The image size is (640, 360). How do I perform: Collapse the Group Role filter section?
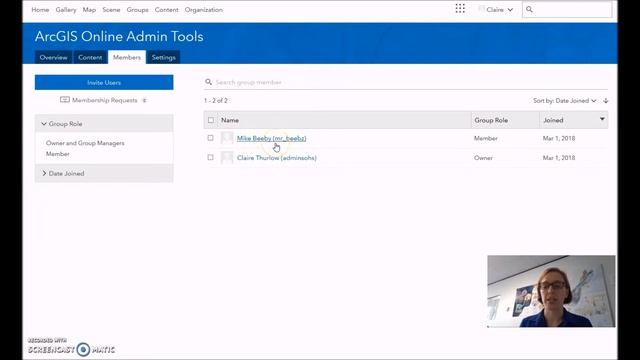click(x=104, y=124)
